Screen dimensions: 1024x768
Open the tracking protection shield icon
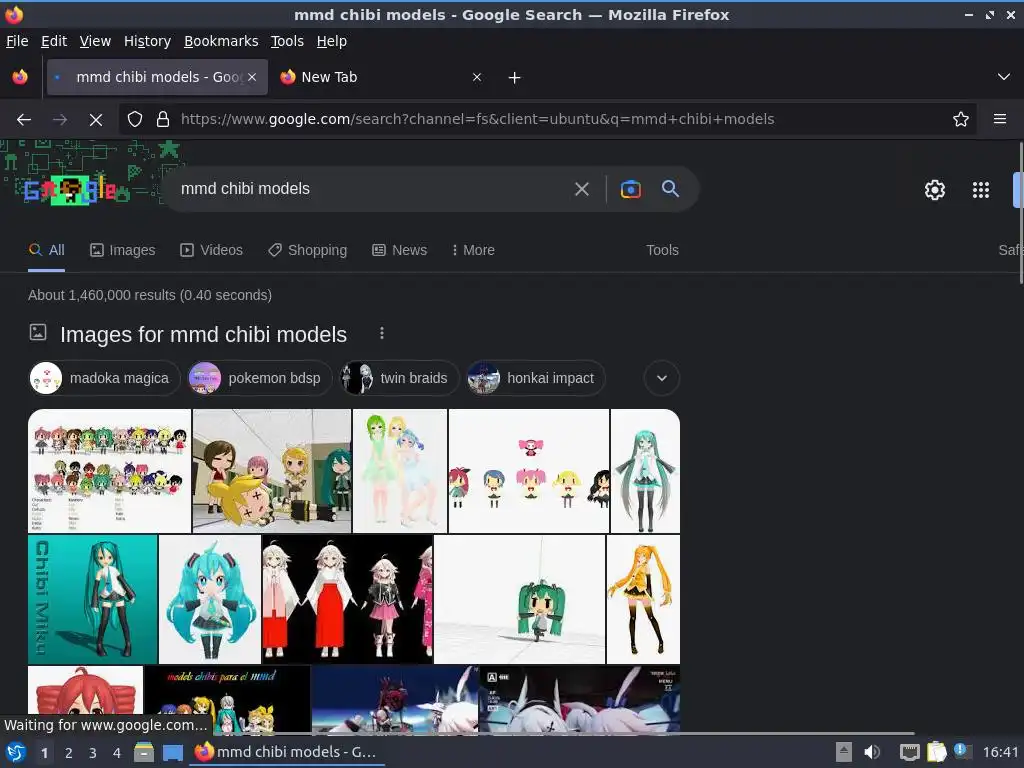[135, 120]
